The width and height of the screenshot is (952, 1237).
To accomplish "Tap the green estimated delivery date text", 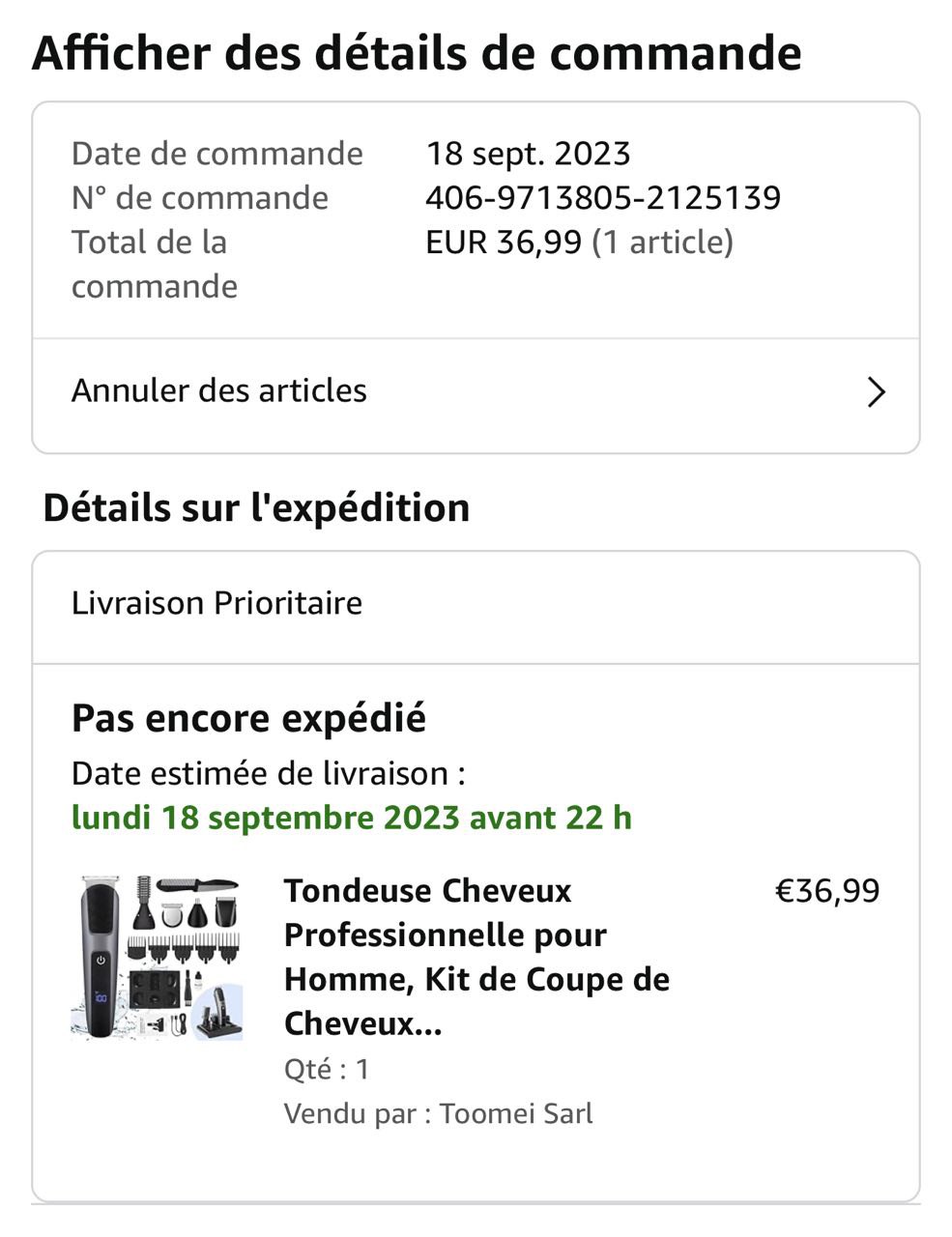I will [351, 818].
